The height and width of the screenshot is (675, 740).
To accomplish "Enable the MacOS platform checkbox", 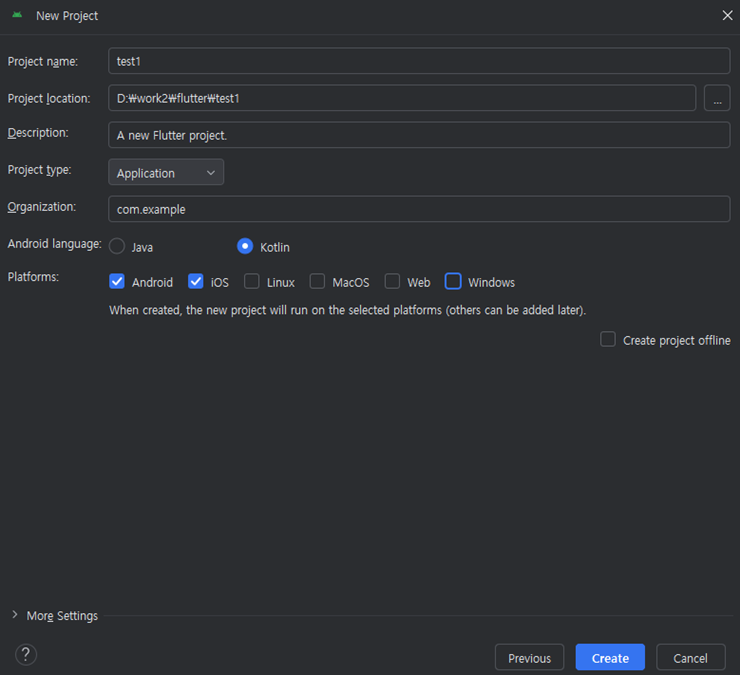I will pos(317,282).
